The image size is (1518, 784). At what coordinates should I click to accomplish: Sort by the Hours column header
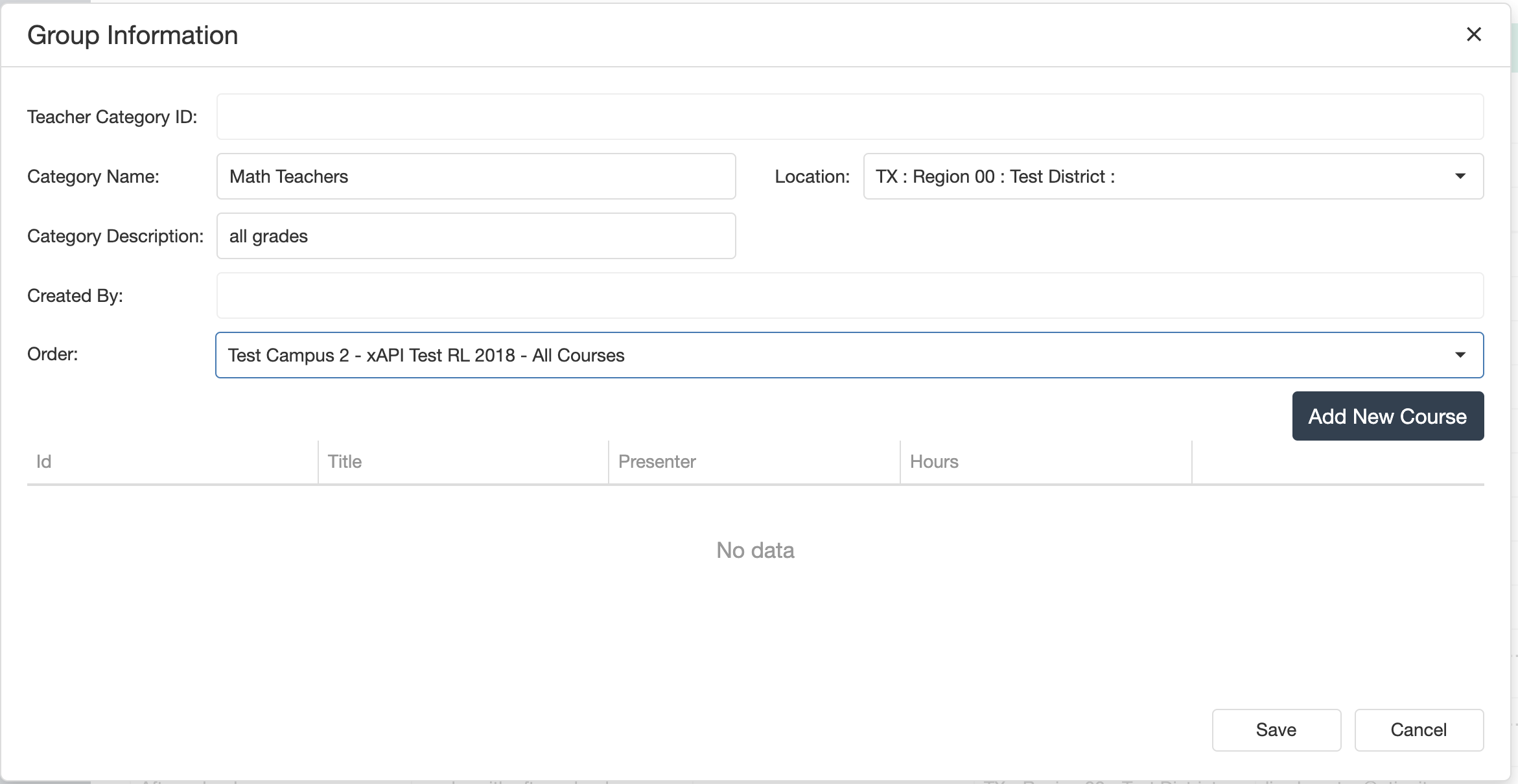point(934,462)
